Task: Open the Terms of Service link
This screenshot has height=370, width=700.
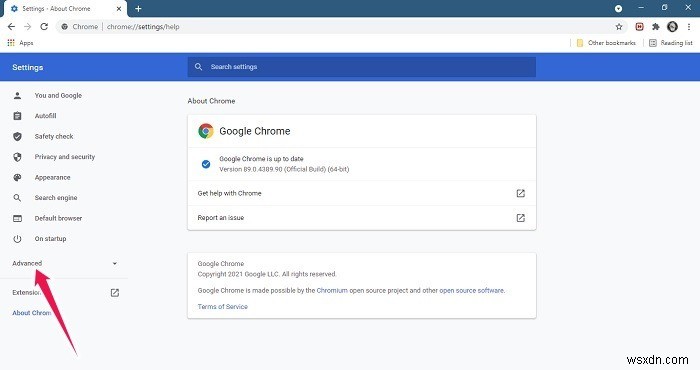Action: coord(222,307)
